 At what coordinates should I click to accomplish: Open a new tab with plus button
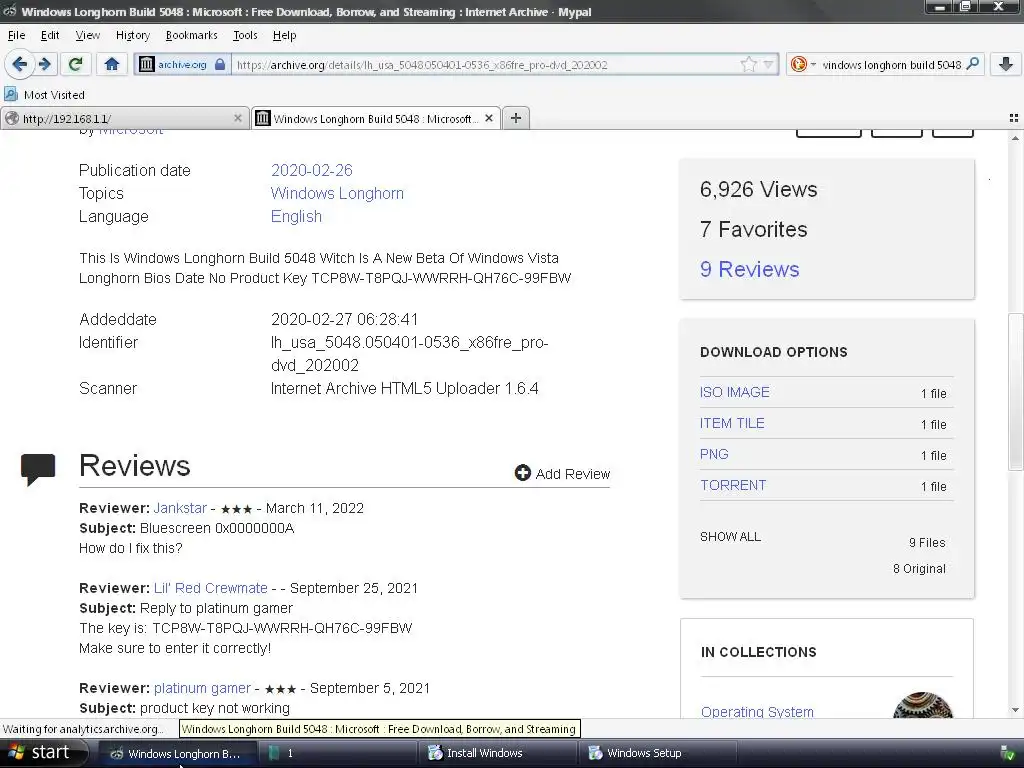coord(516,118)
